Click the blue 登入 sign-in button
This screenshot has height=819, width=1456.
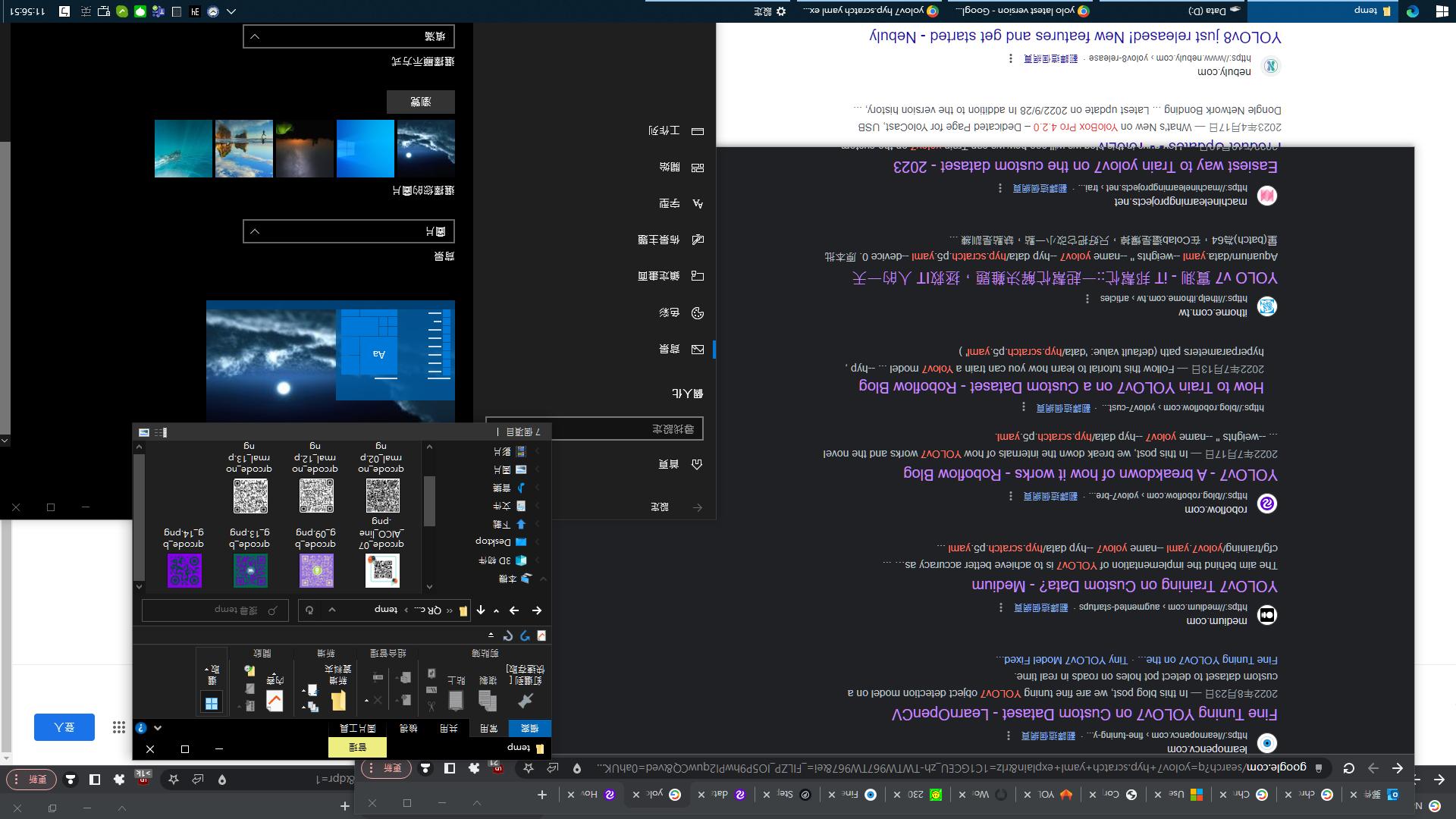point(64,727)
